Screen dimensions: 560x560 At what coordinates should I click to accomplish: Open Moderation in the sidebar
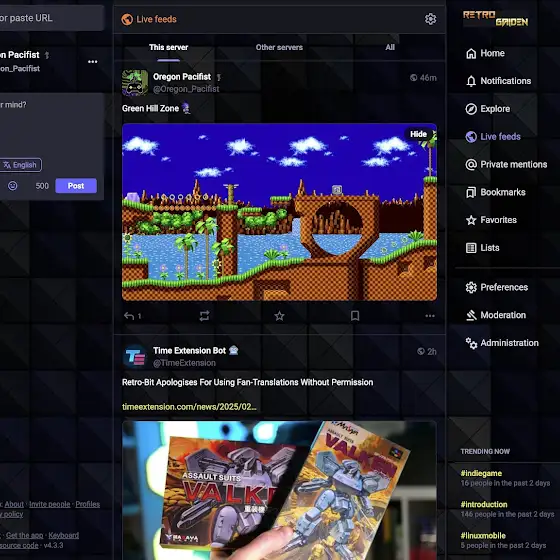pyautogui.click(x=496, y=315)
